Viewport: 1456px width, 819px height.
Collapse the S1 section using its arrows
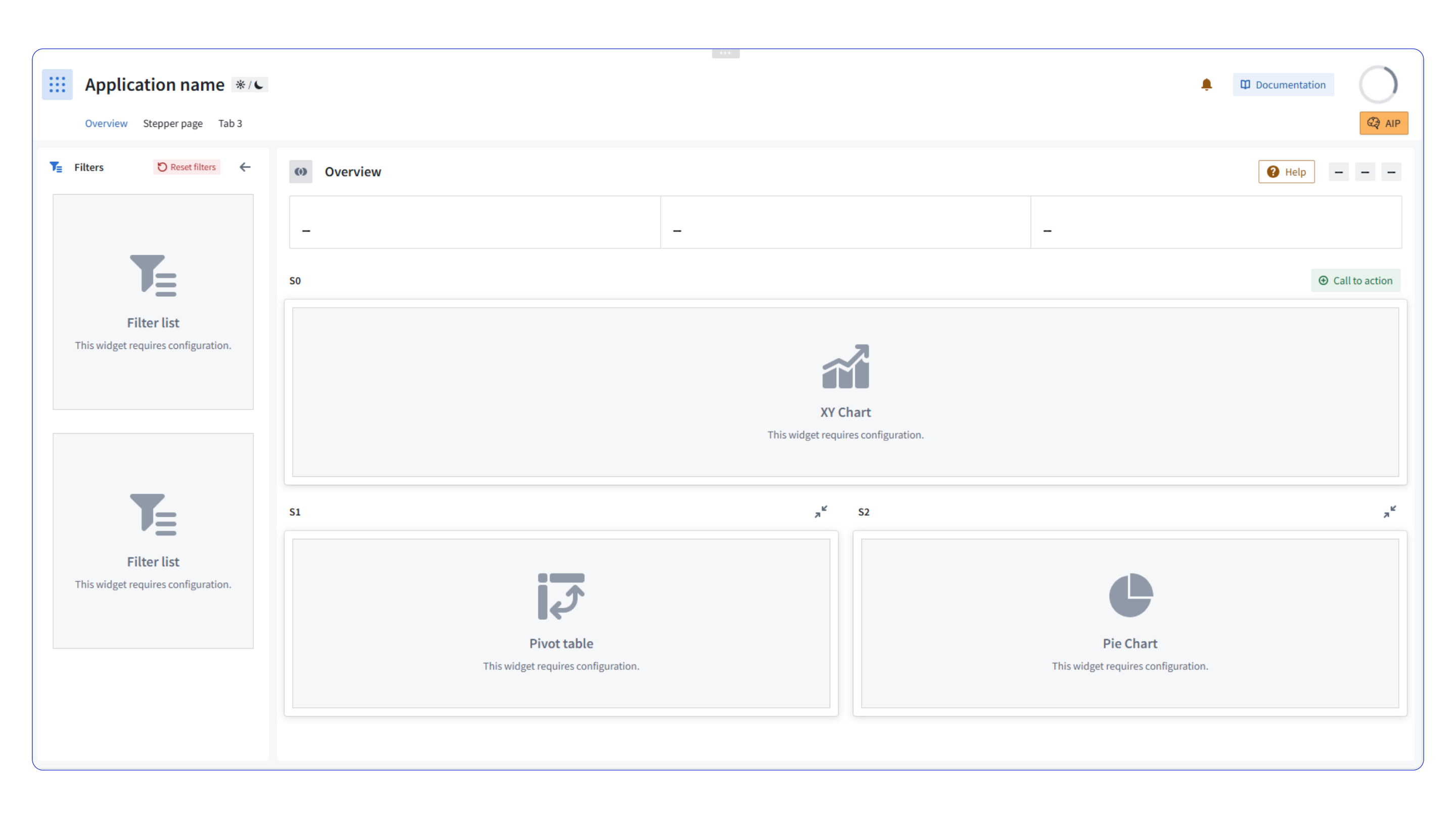821,512
